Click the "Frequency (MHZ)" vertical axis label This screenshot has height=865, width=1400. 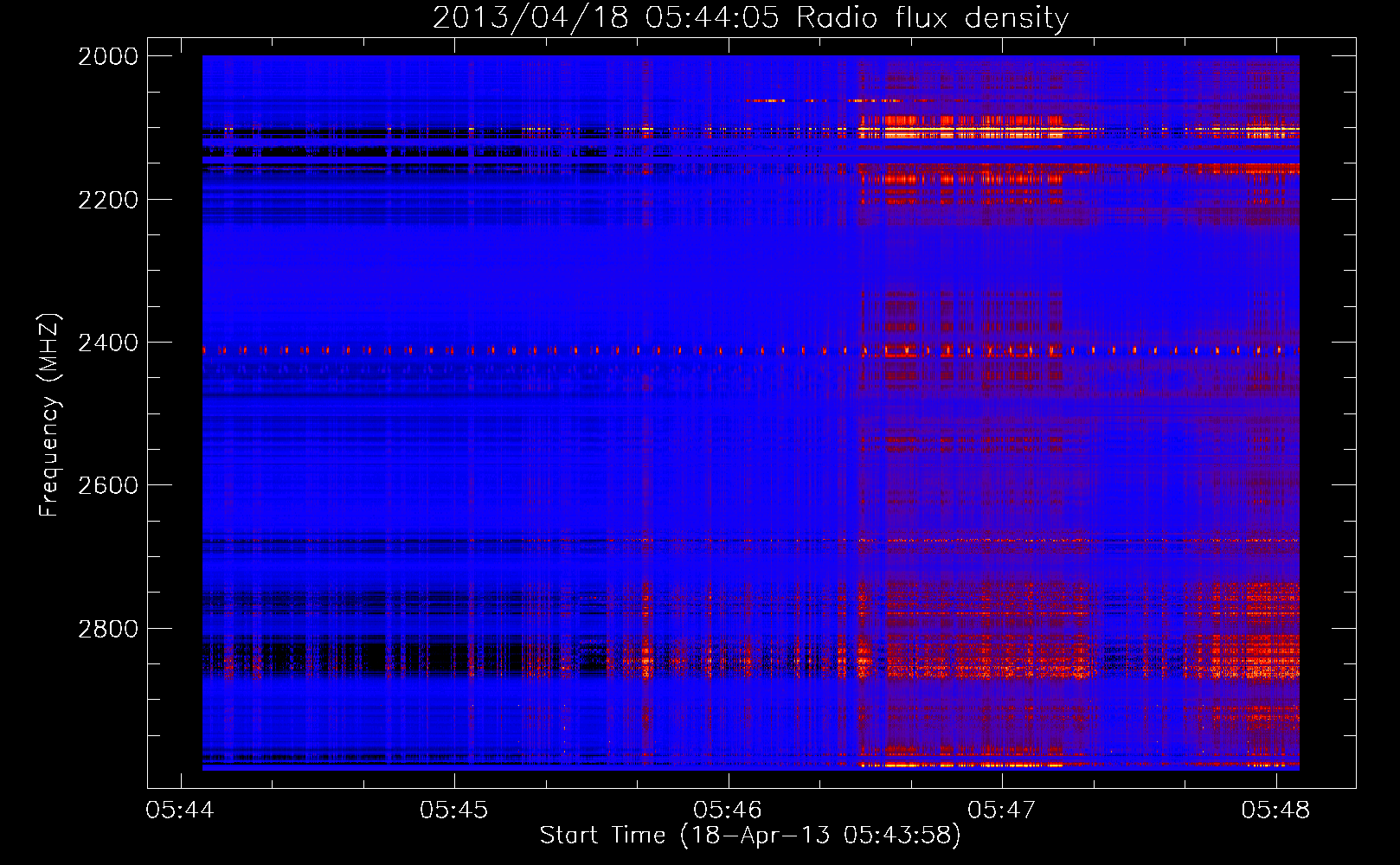(x=49, y=415)
